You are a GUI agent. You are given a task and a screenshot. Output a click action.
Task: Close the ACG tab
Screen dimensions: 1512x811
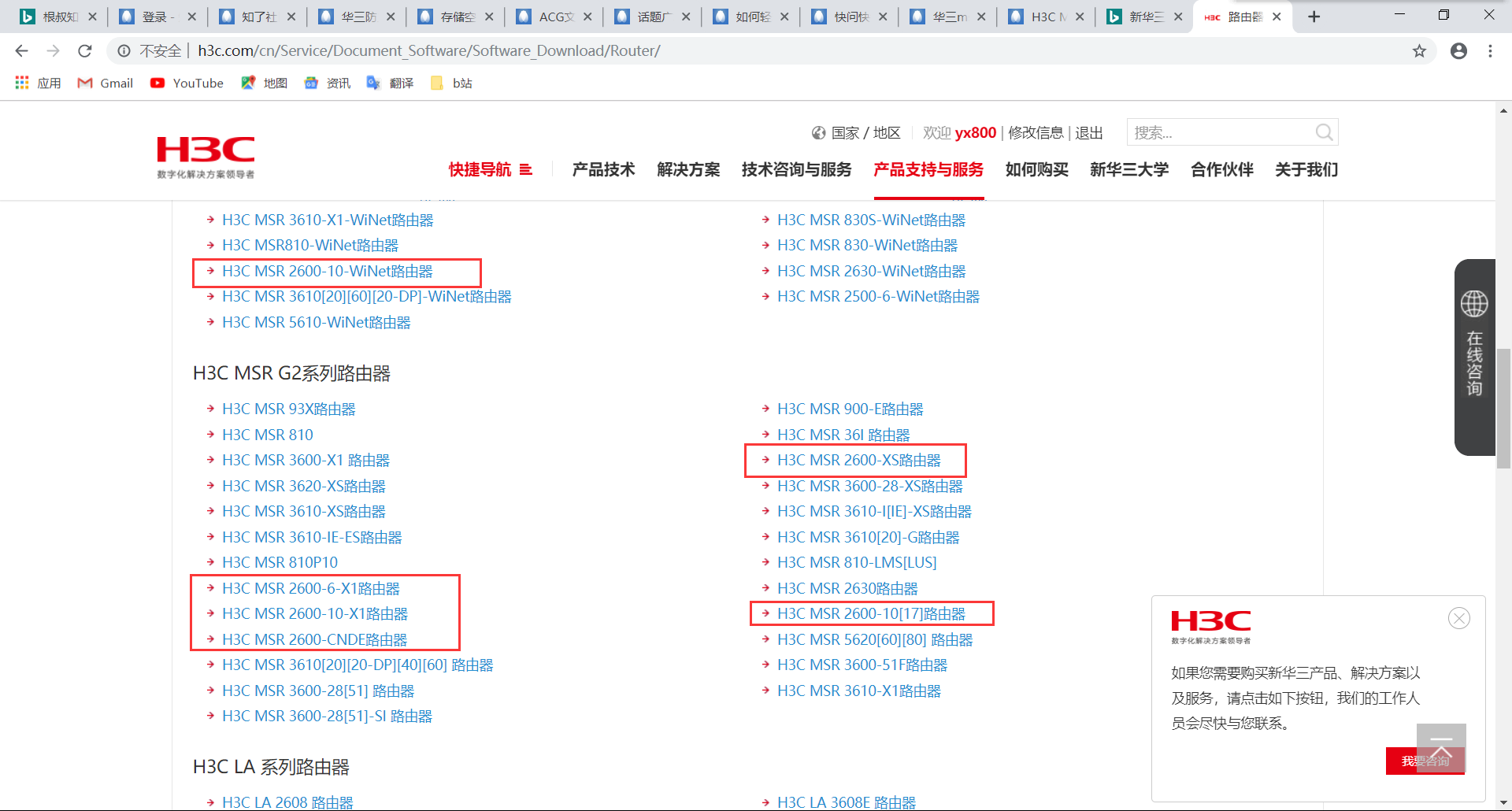[x=587, y=17]
